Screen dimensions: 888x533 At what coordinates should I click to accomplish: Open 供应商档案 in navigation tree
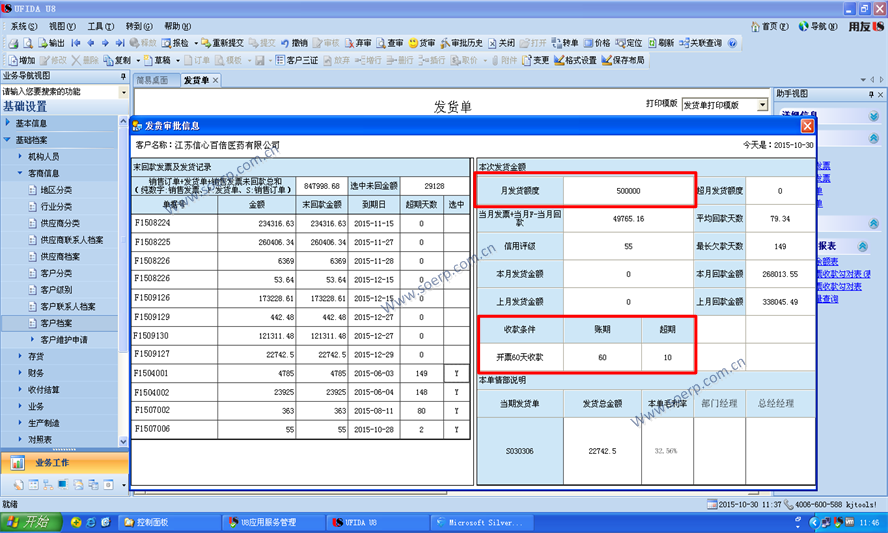point(60,257)
